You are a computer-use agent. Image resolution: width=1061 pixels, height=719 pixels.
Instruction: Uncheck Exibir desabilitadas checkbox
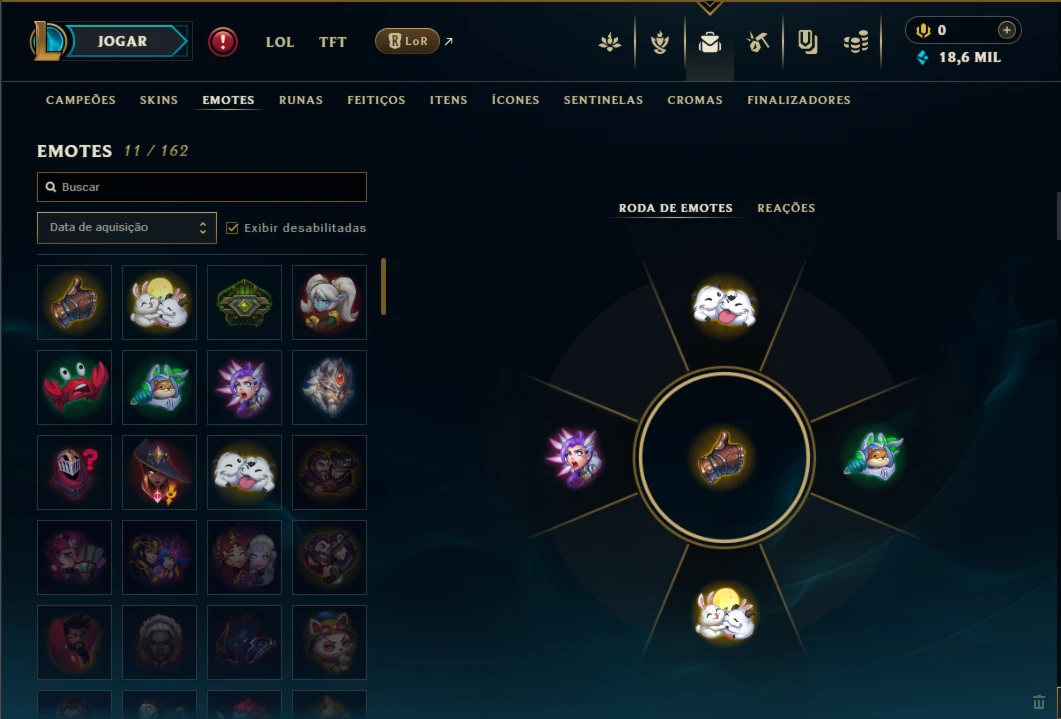tap(232, 228)
